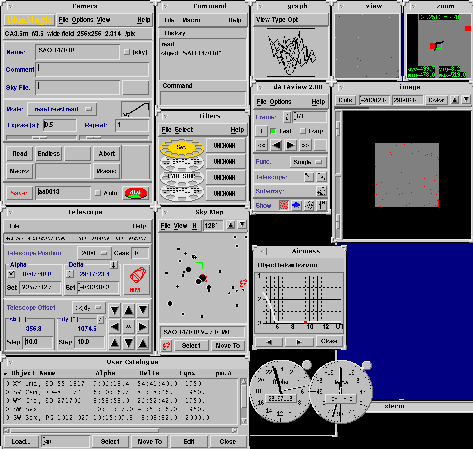Enable the Auto checkbox beside the Save field
The image size is (473, 449).
pos(98,193)
